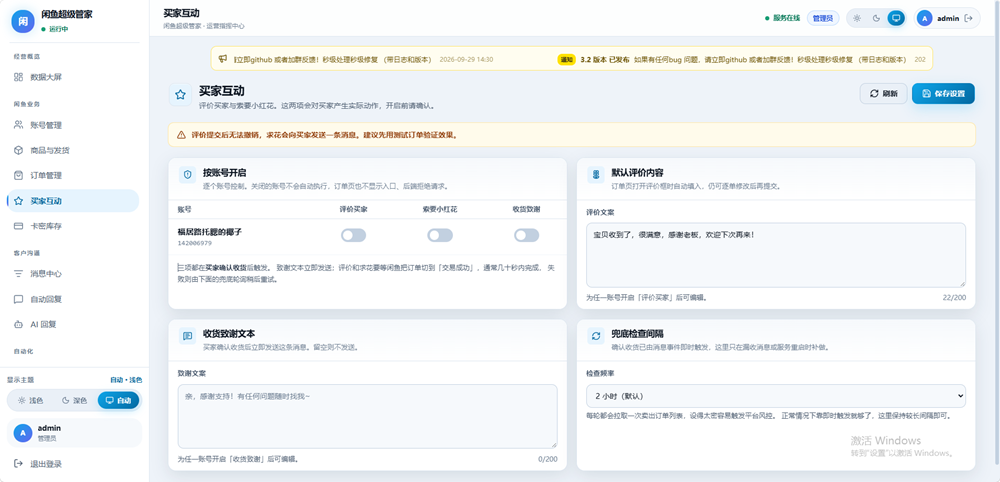Switch on the 收货致谢 toggle
This screenshot has height=482, width=1000.
527,235
